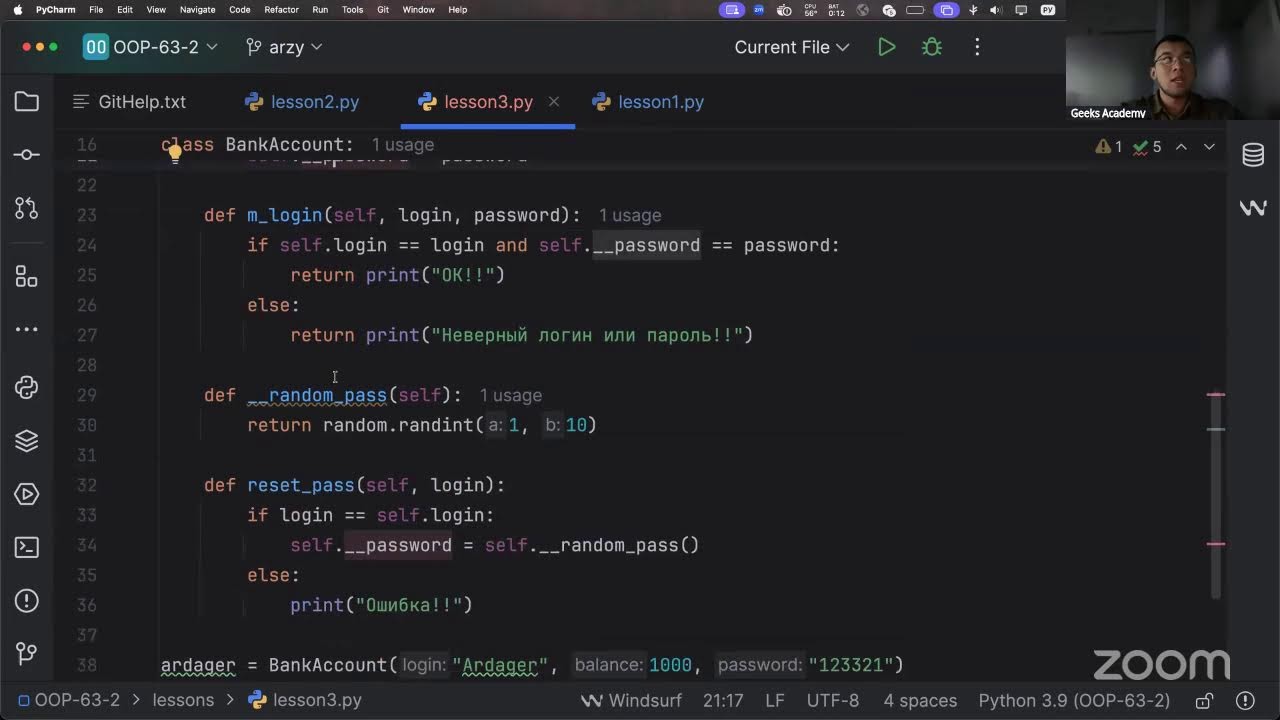Open the Edit menu
This screenshot has width=1280, height=720.
tap(125, 10)
